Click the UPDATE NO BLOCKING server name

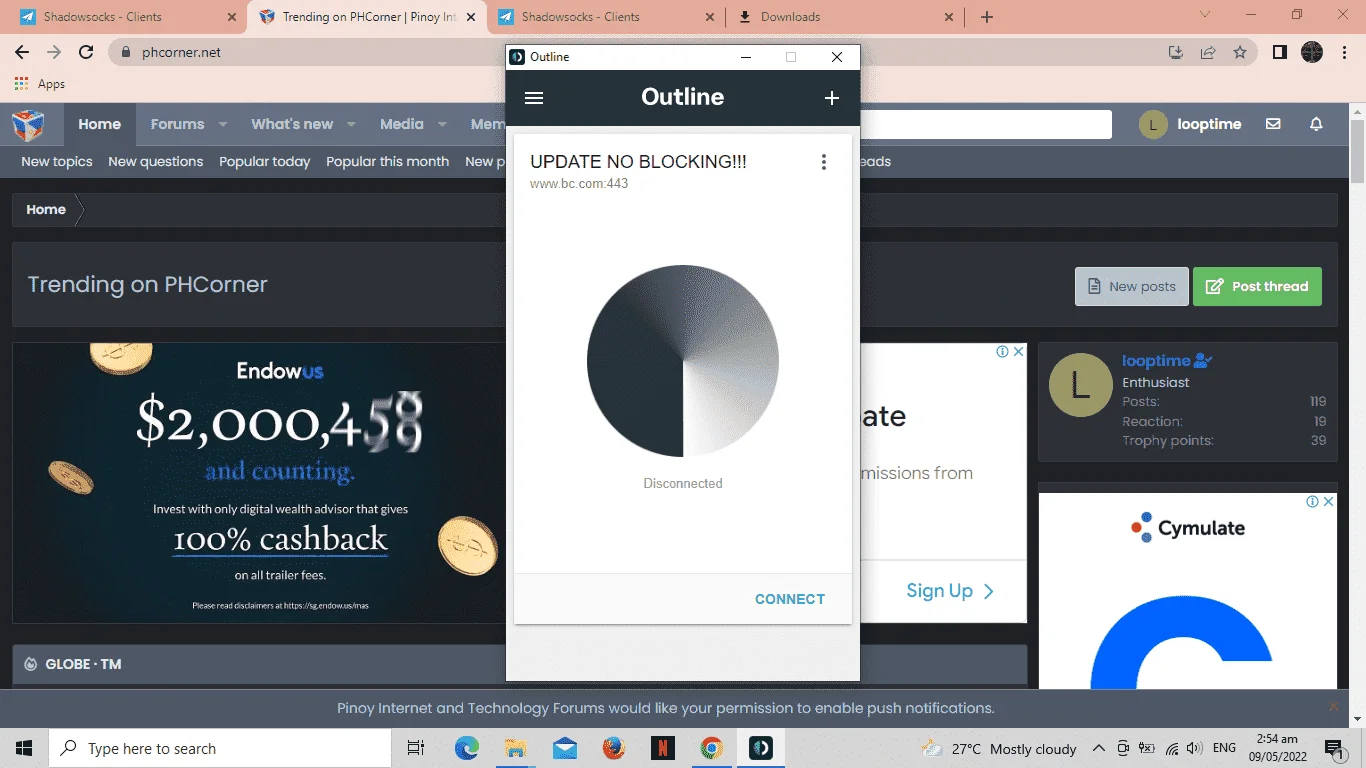[x=638, y=162]
